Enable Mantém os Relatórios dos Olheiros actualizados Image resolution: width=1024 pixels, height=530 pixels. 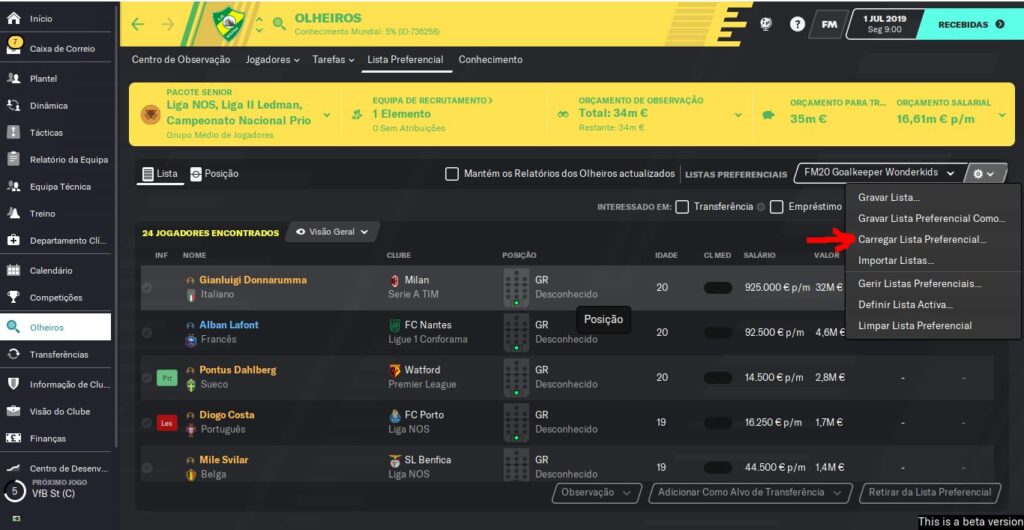[452, 174]
